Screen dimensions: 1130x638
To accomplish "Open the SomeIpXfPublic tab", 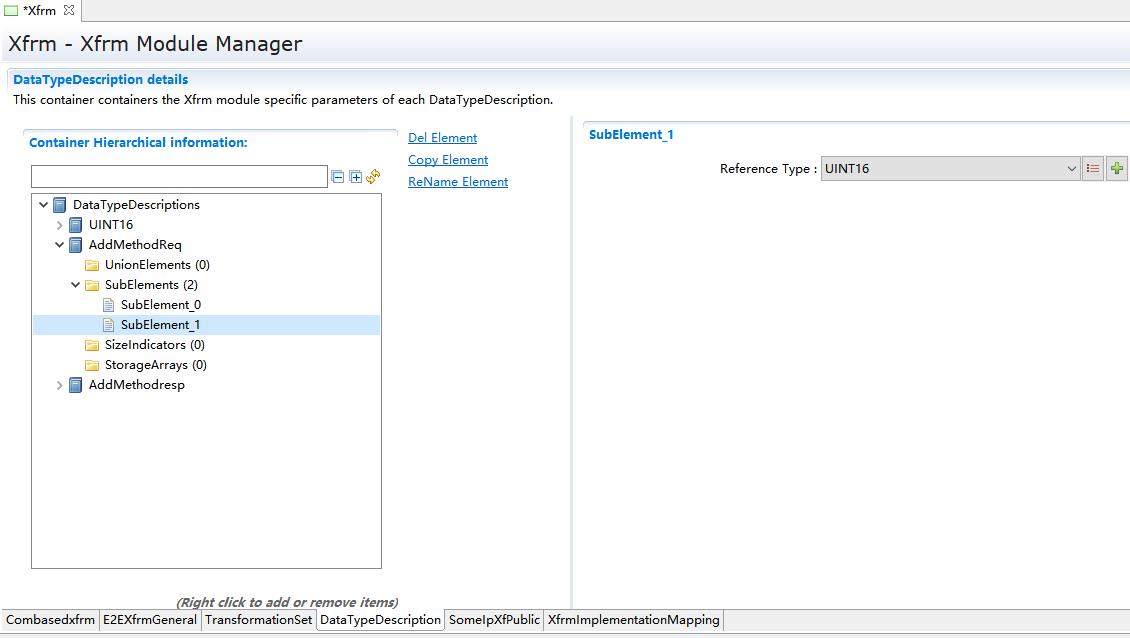I will click(494, 620).
